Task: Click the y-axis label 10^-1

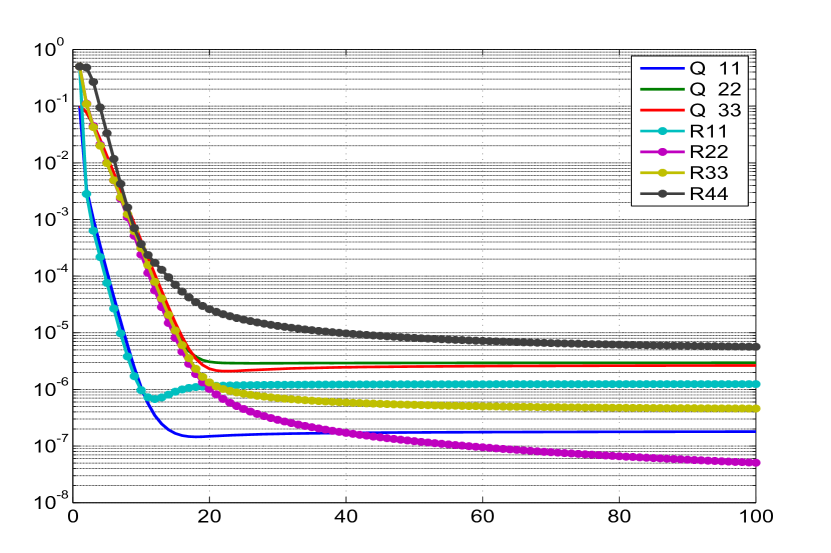Action: 50,106
